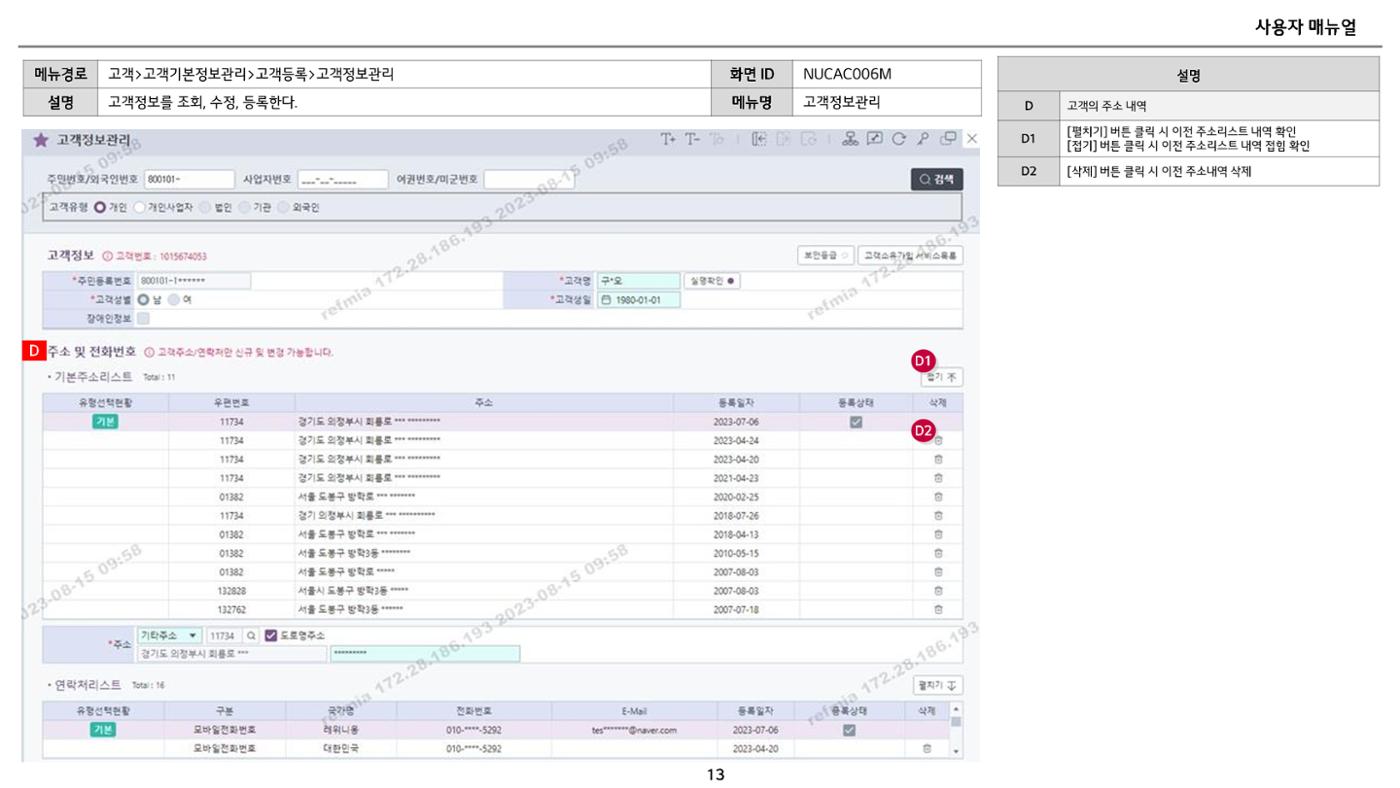
Task: Delete the 대한민국 contact row
Action: point(926,748)
